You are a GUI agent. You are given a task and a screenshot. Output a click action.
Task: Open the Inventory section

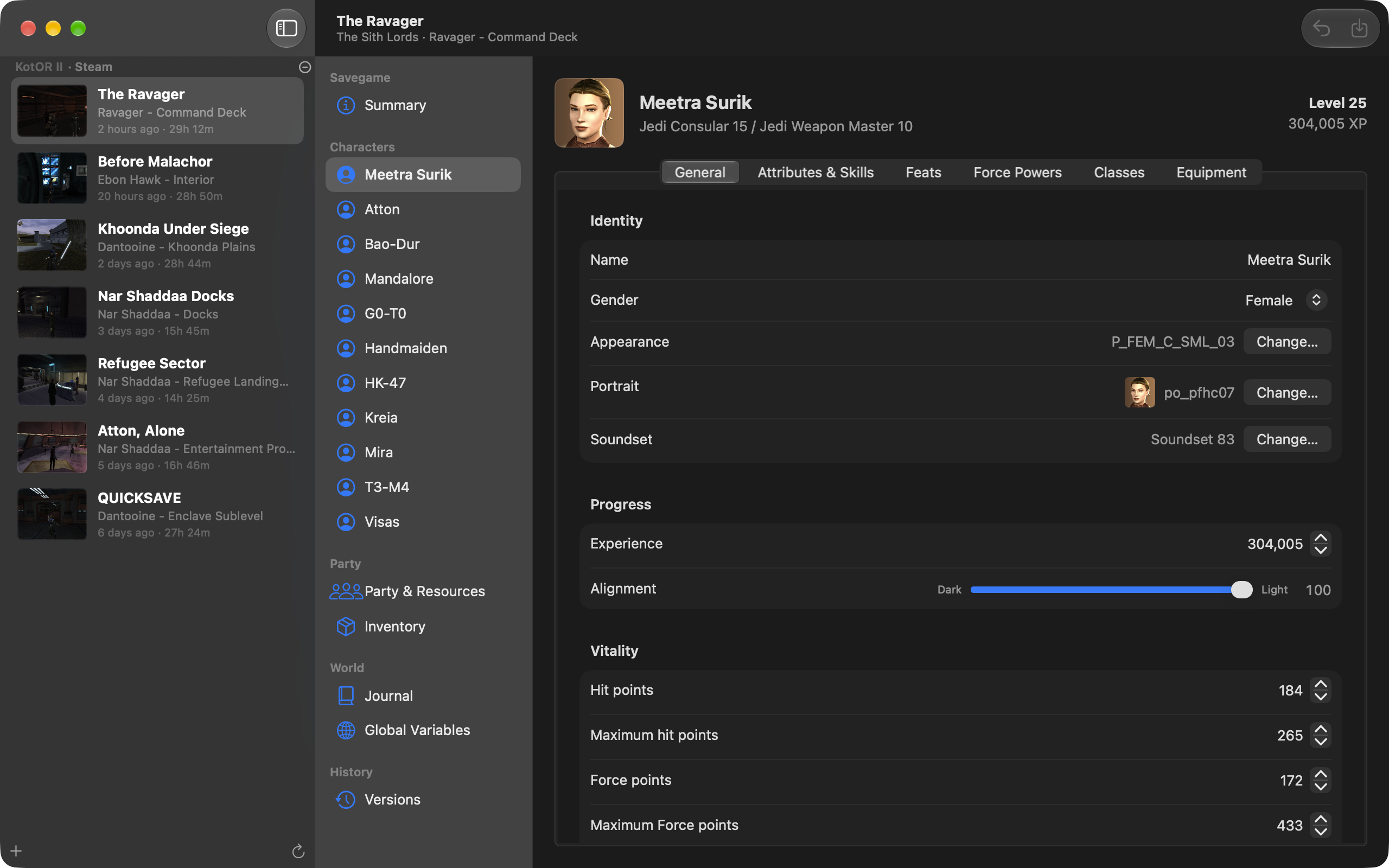pyautogui.click(x=423, y=626)
